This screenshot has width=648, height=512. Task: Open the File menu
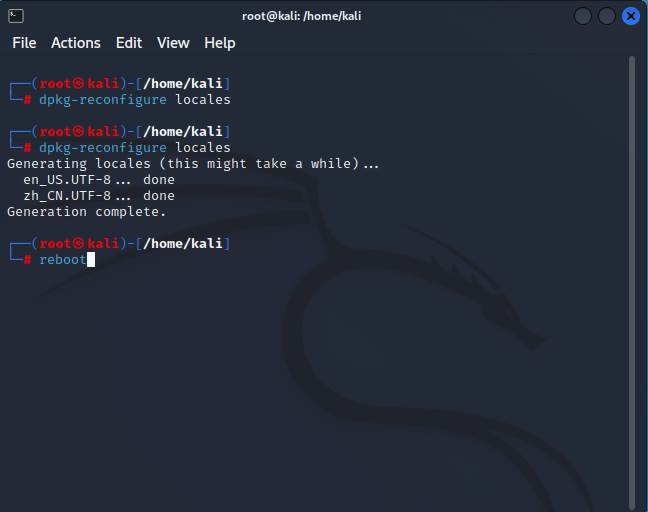[24, 43]
